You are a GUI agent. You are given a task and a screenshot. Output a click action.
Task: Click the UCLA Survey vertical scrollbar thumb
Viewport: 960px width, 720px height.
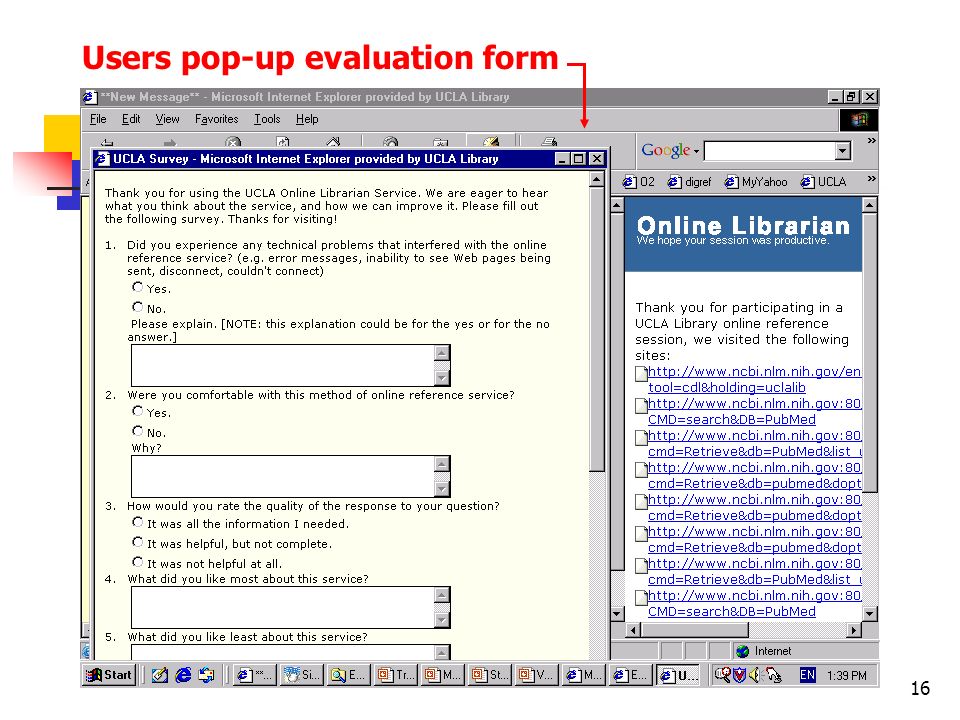pos(597,329)
